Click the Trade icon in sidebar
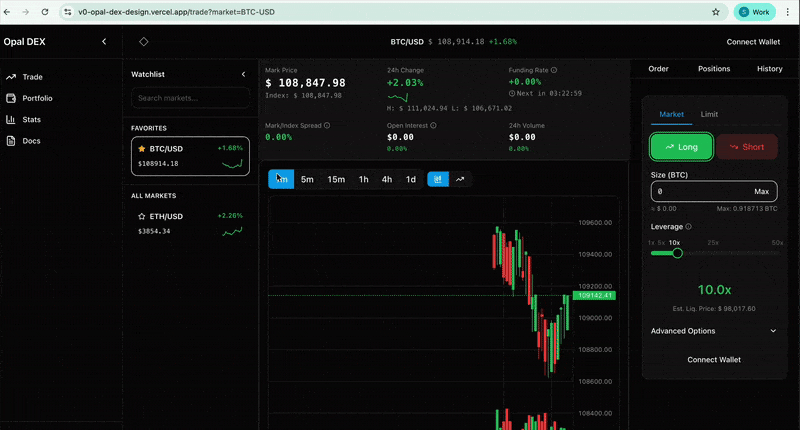 tap(11, 77)
